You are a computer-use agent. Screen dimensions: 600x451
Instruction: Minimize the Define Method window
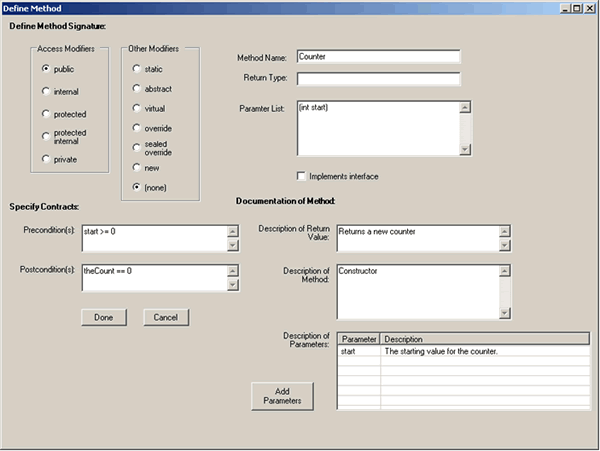(x=566, y=8)
